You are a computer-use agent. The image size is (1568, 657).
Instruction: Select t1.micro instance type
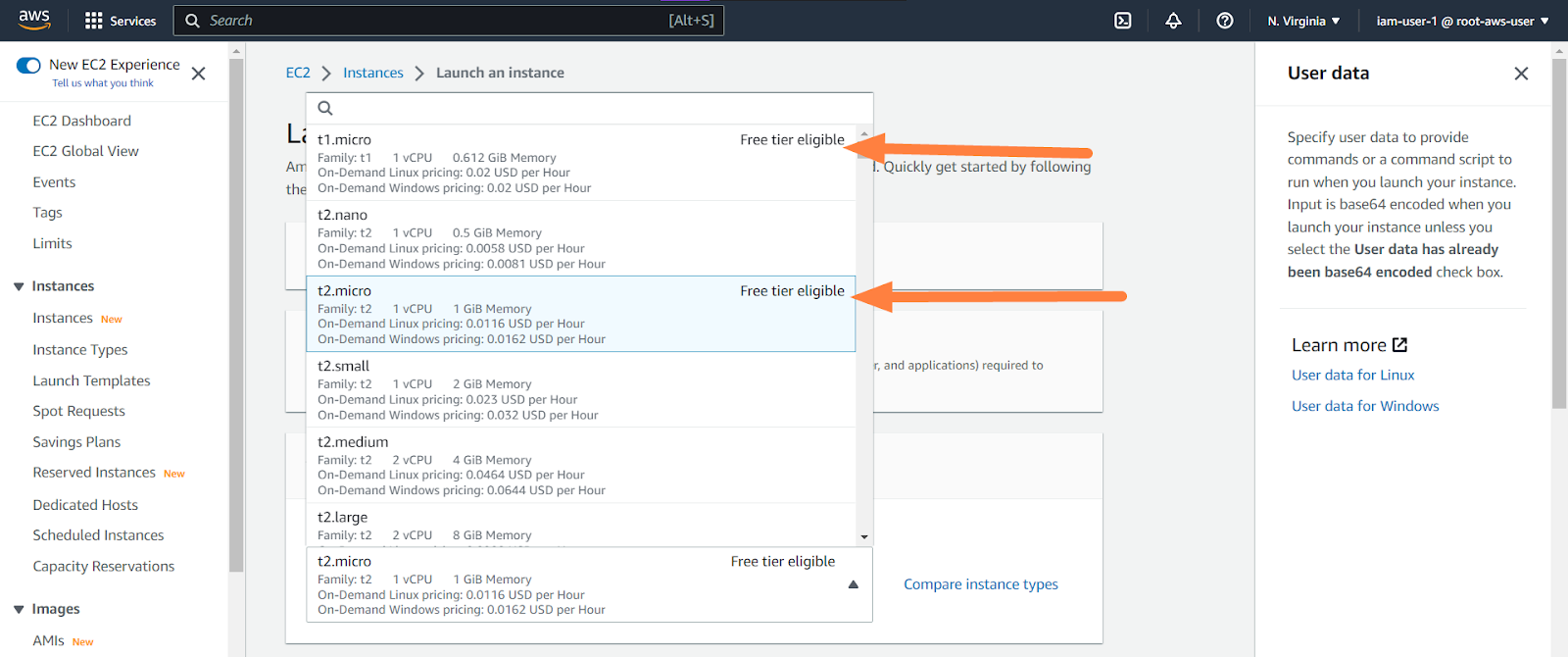pyautogui.click(x=581, y=163)
